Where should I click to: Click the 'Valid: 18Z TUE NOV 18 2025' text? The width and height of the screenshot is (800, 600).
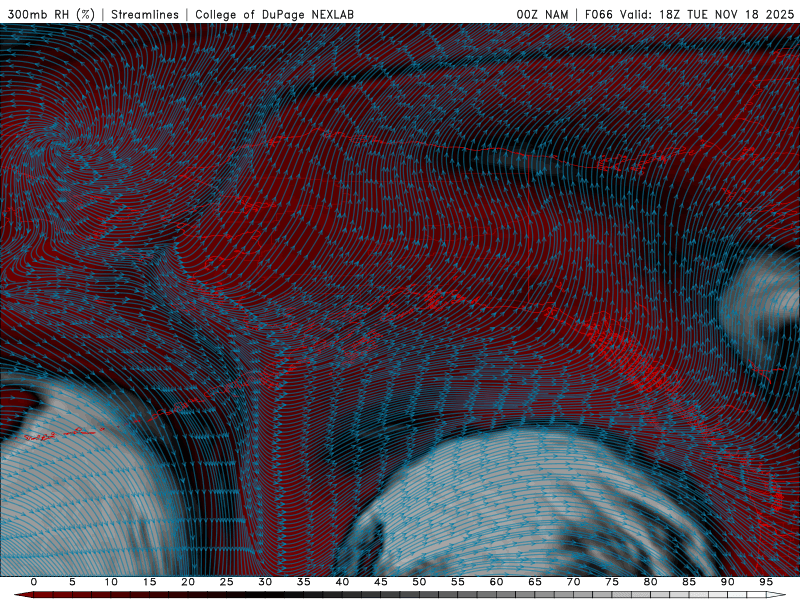[x=707, y=14]
